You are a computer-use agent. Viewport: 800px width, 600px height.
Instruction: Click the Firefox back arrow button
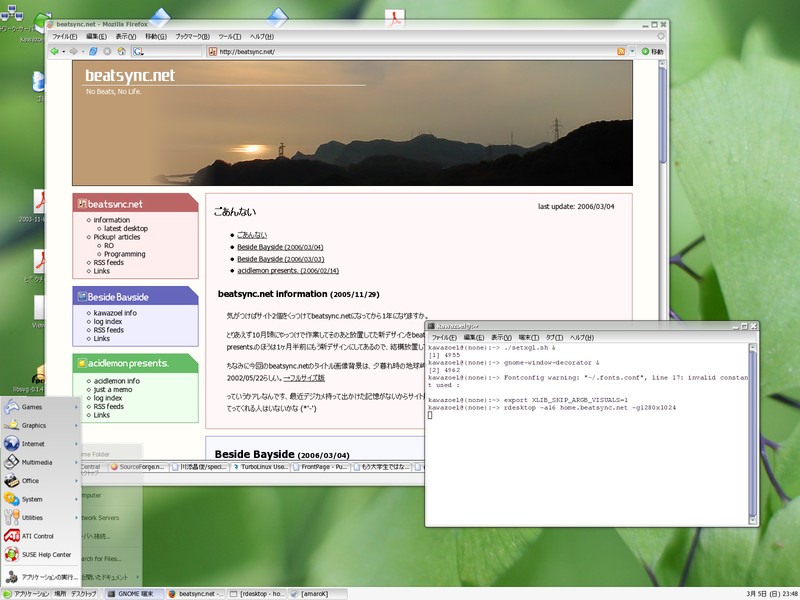pos(55,51)
